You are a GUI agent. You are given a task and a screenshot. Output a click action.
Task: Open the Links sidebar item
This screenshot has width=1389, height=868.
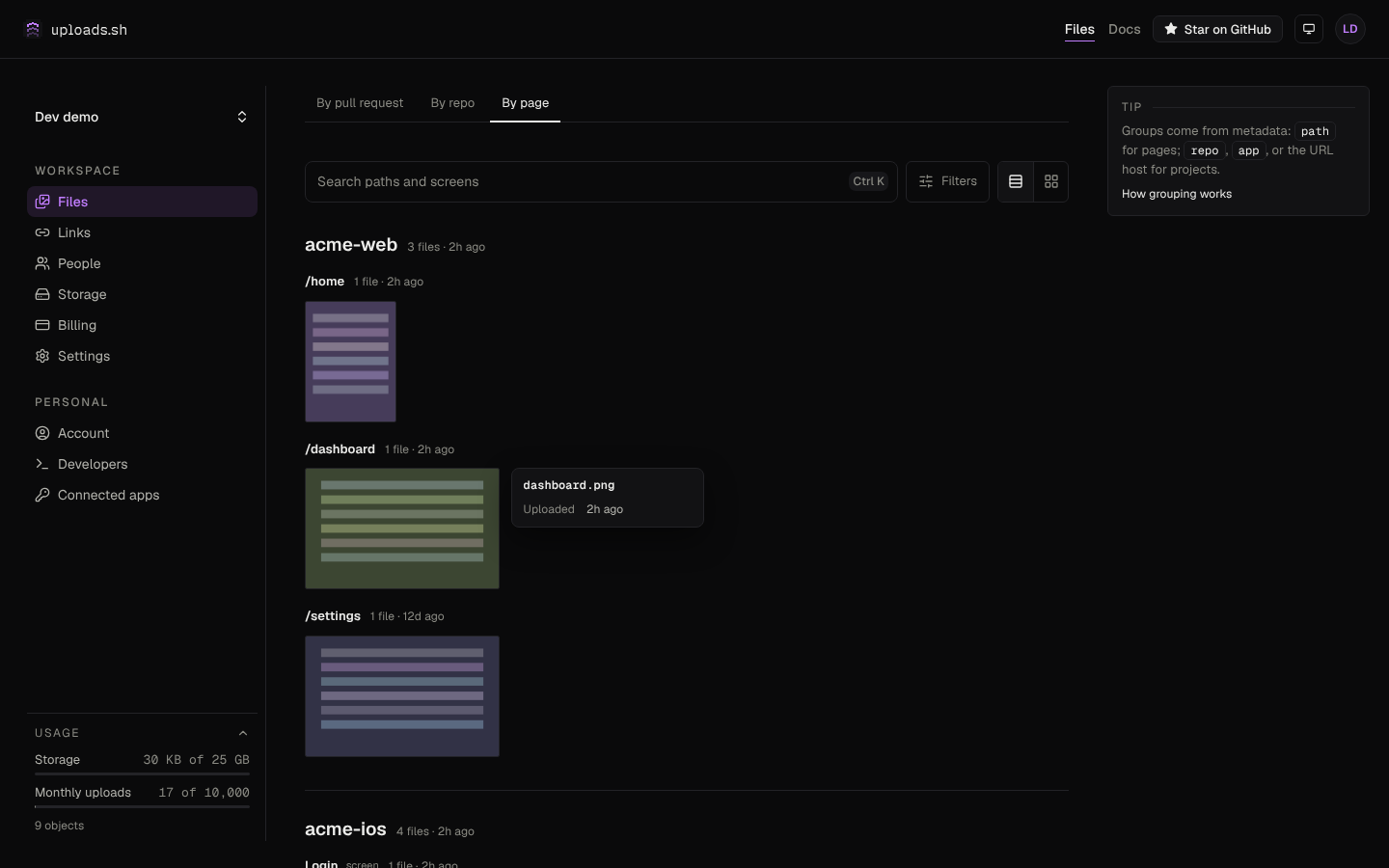[x=142, y=232]
